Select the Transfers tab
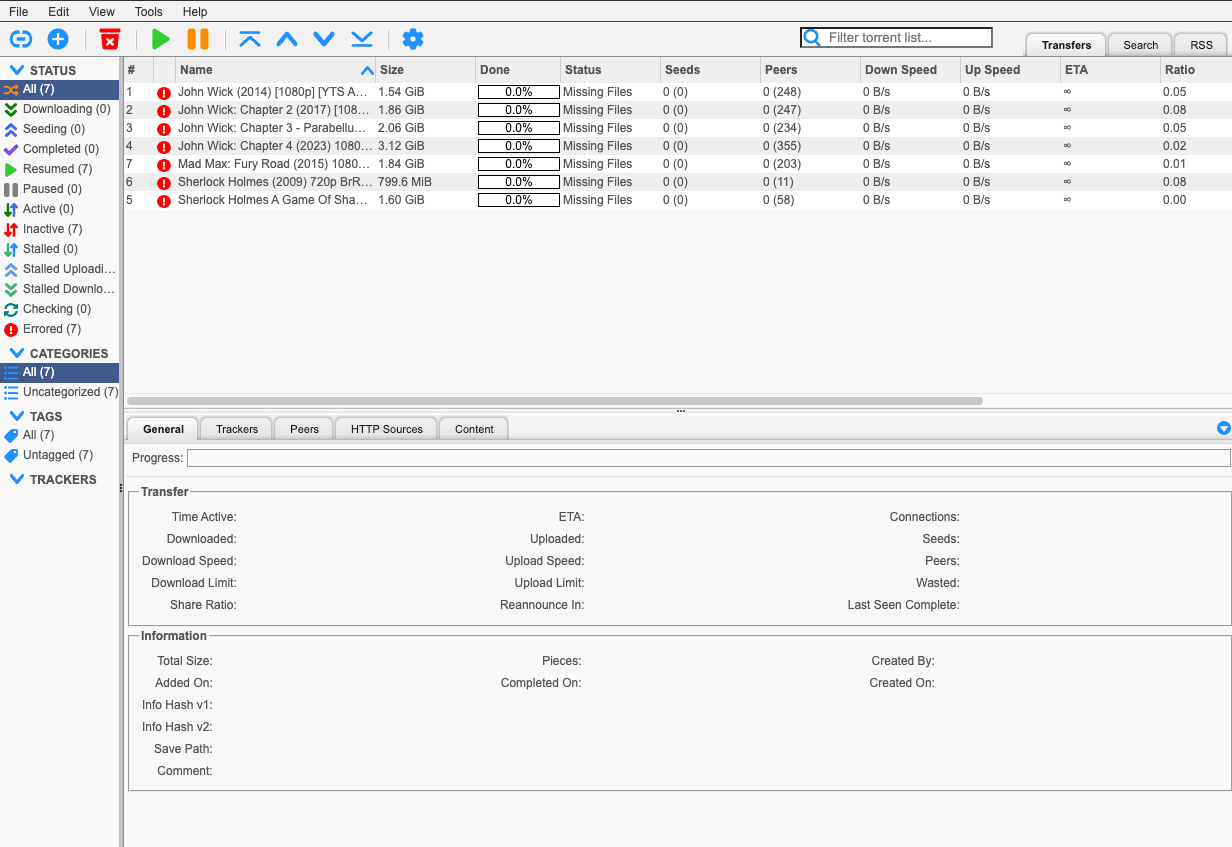 pos(1066,45)
